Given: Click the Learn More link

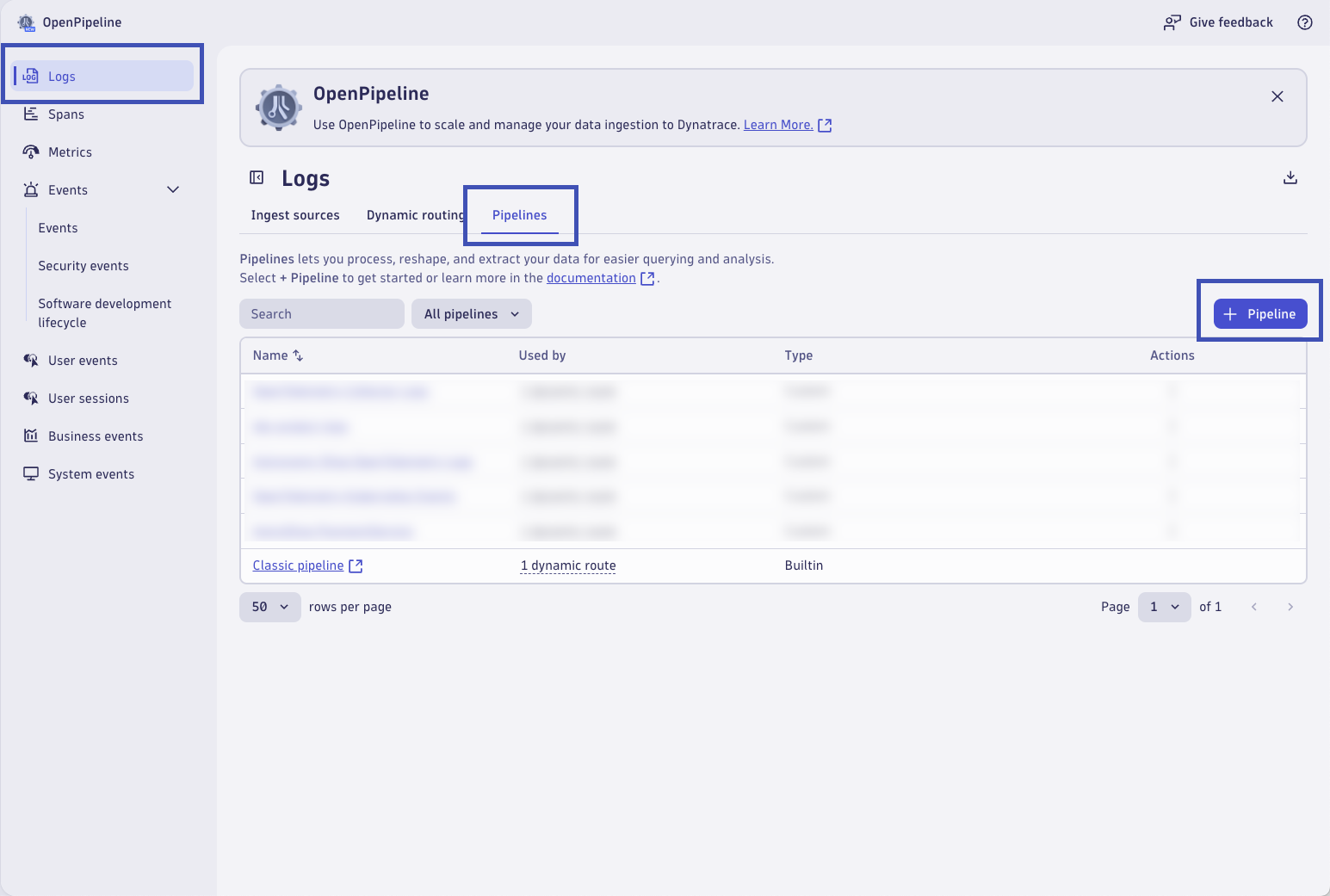Looking at the screenshot, I should 778,125.
